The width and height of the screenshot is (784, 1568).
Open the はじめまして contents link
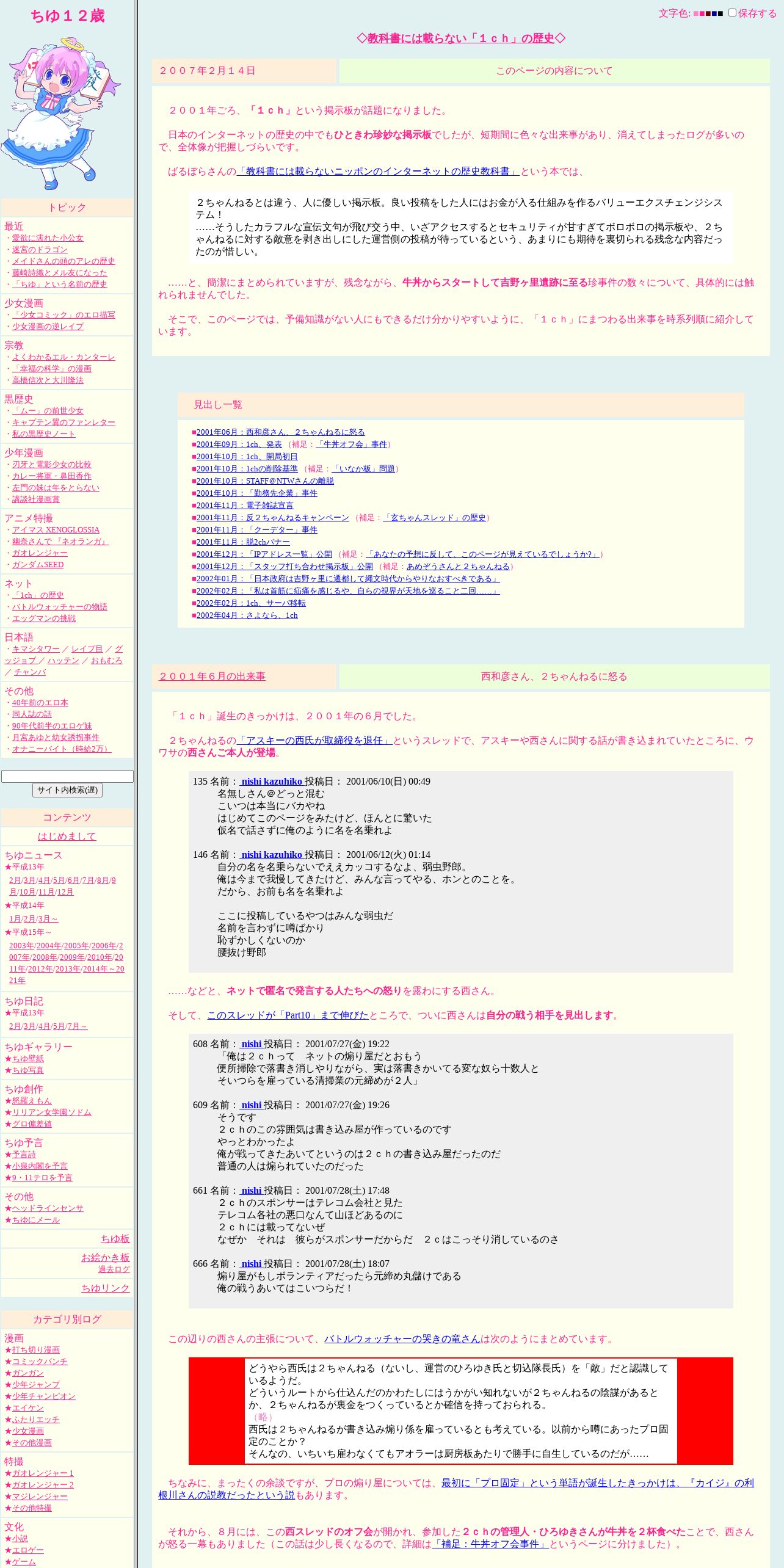[x=67, y=837]
